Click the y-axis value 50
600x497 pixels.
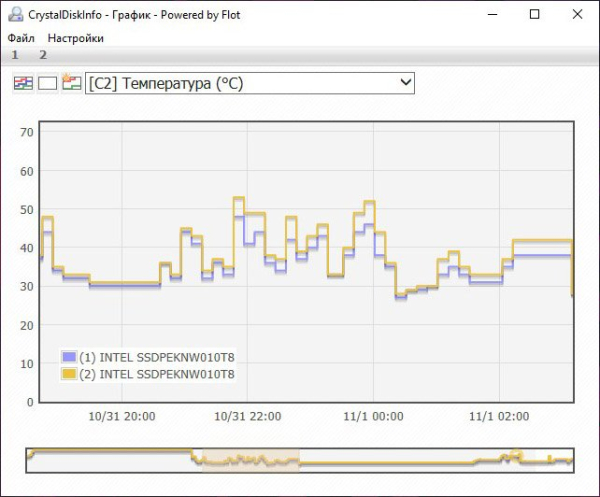(x=27, y=210)
